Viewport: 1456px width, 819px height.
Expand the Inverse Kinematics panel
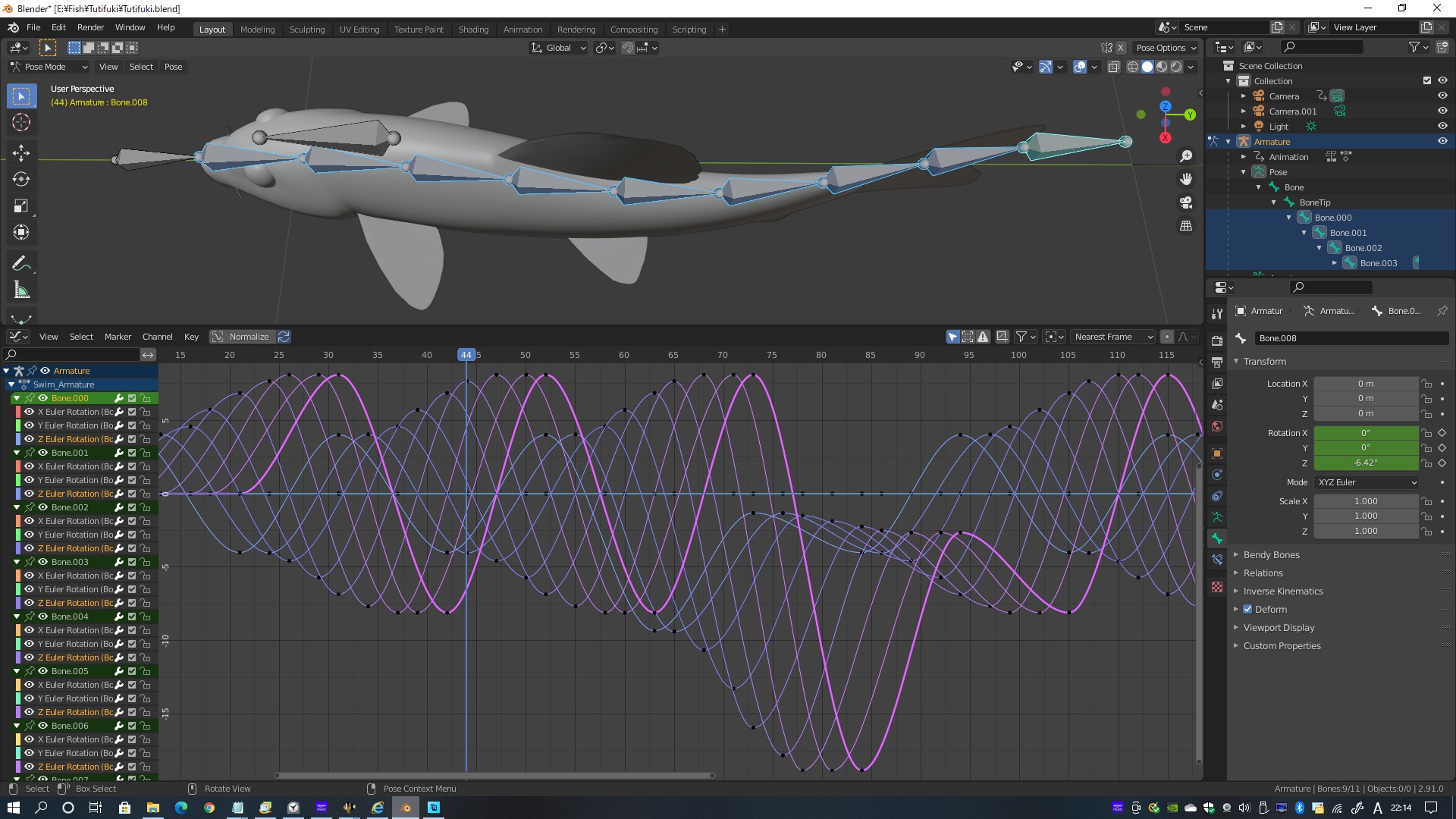[1282, 591]
